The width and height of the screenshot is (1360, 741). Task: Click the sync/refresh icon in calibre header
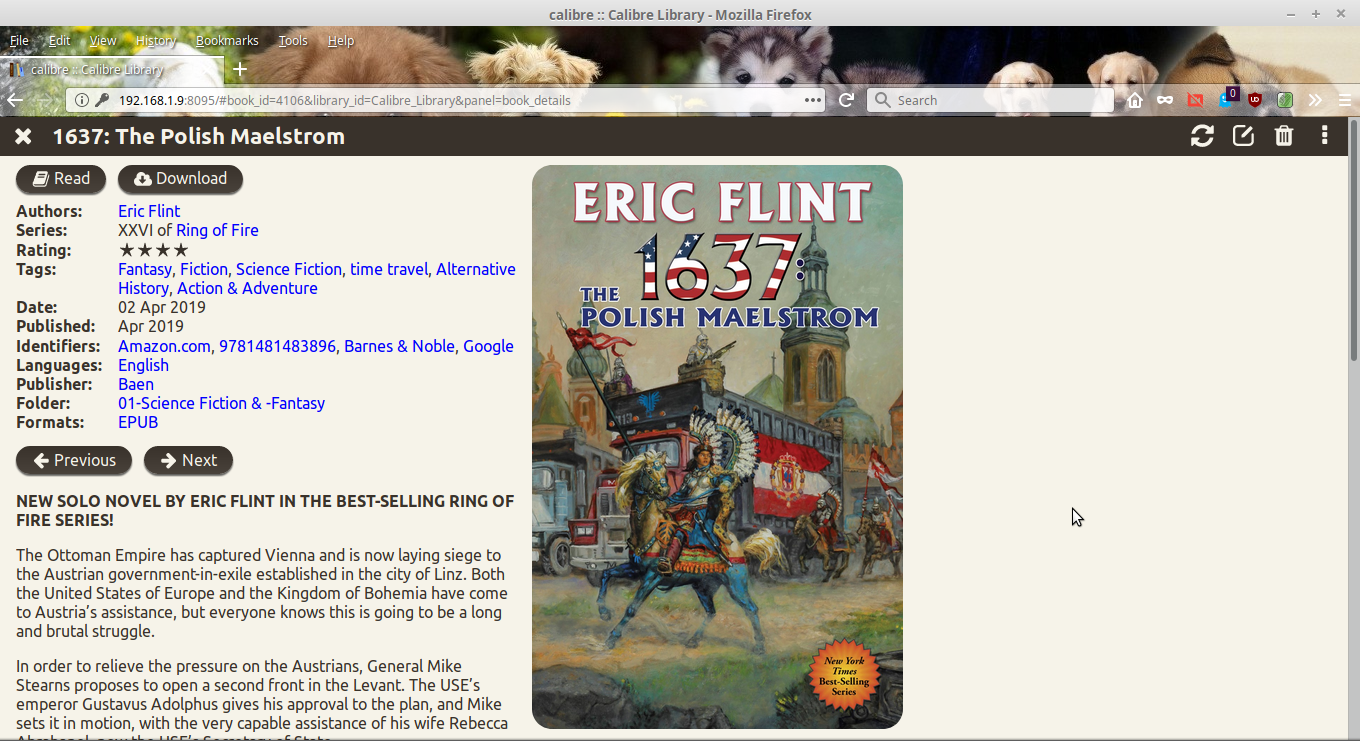click(1202, 136)
